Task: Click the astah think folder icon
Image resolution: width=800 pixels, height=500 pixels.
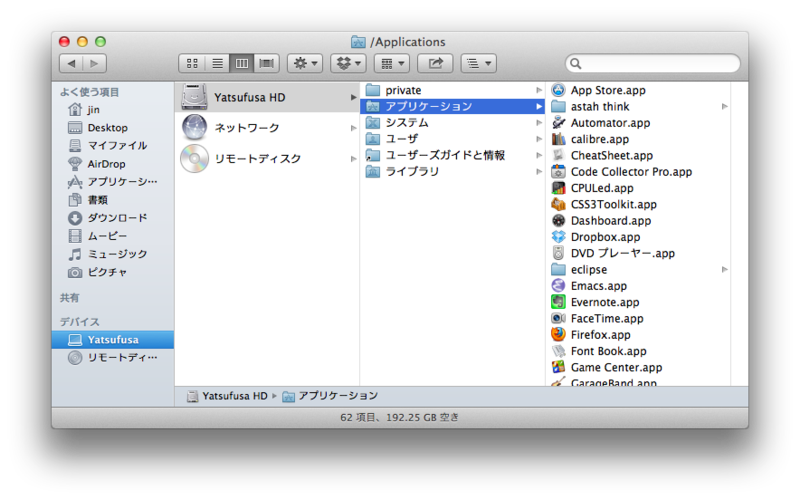Action: (x=559, y=107)
